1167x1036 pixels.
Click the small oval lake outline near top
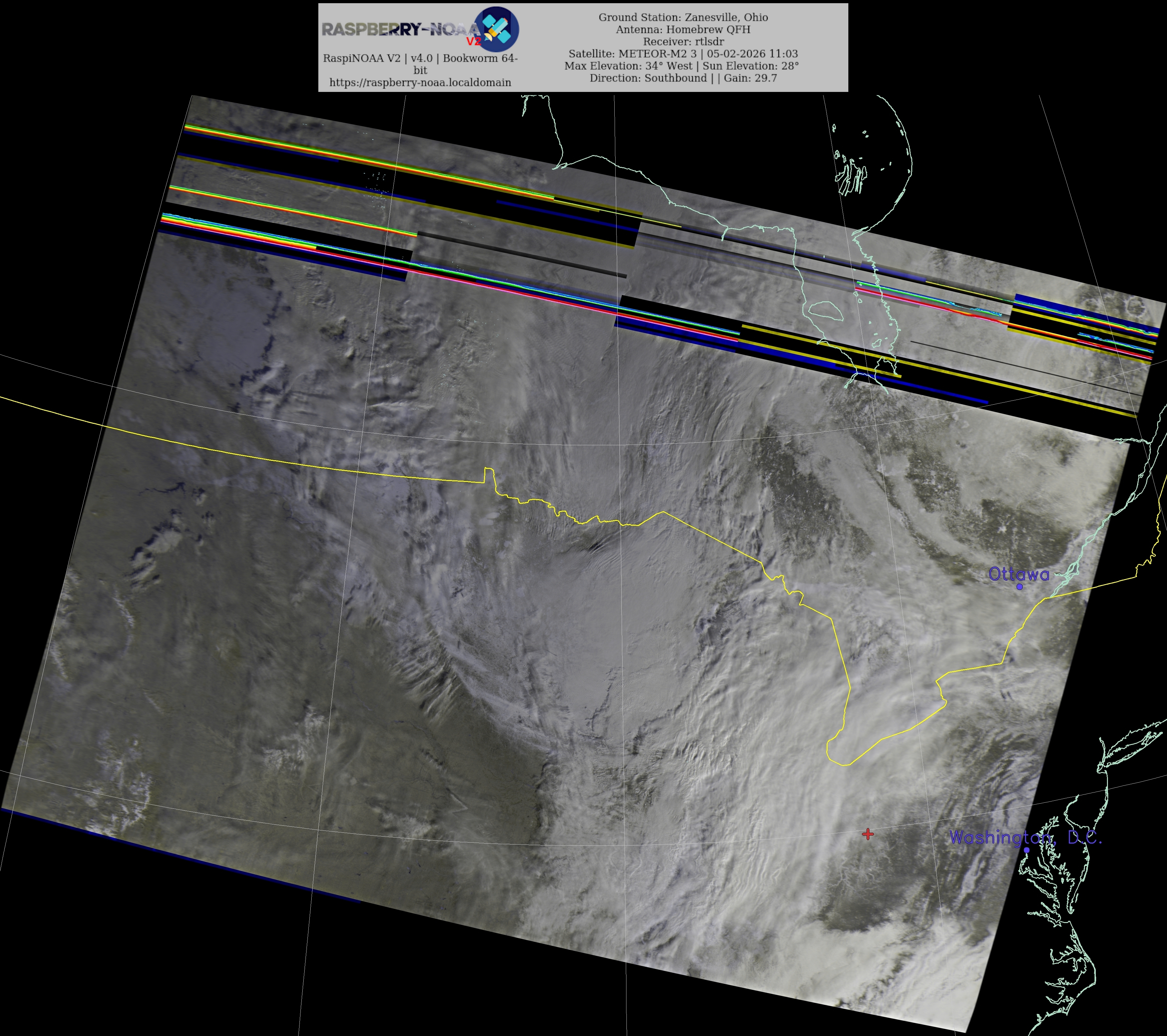[x=826, y=311]
